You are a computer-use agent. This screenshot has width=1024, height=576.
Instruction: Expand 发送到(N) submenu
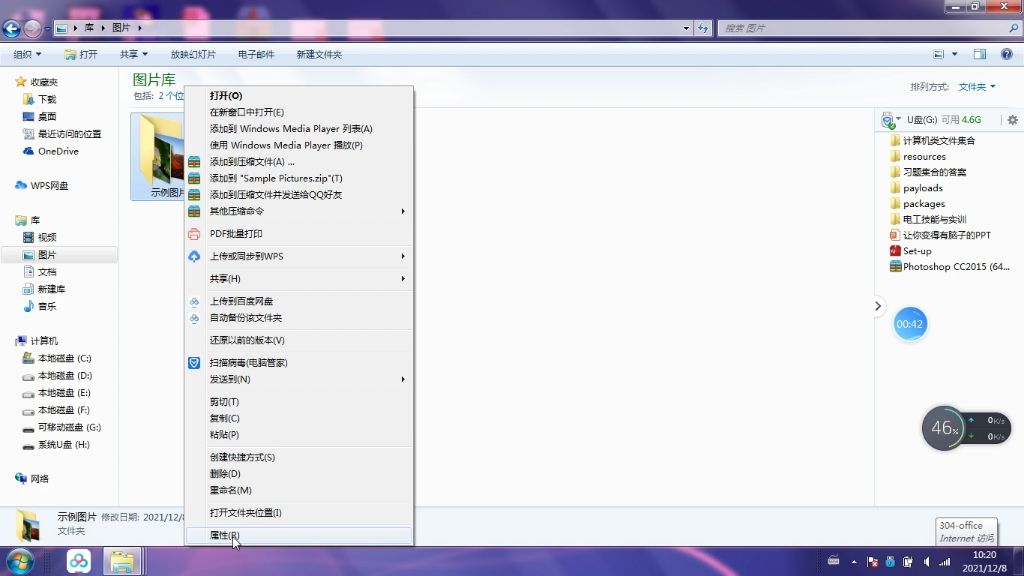[299, 379]
